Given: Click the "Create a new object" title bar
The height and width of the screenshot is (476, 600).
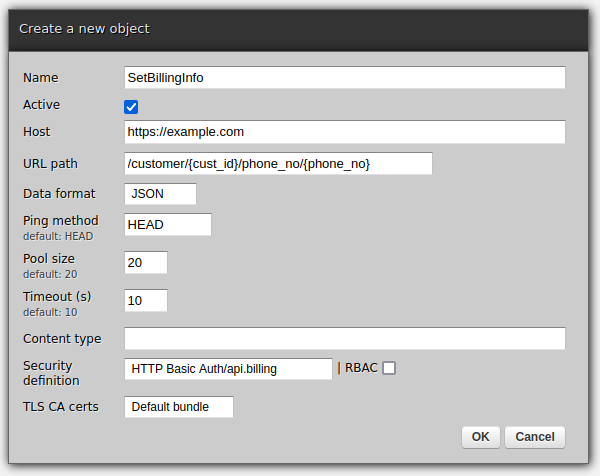Looking at the screenshot, I should [300, 29].
